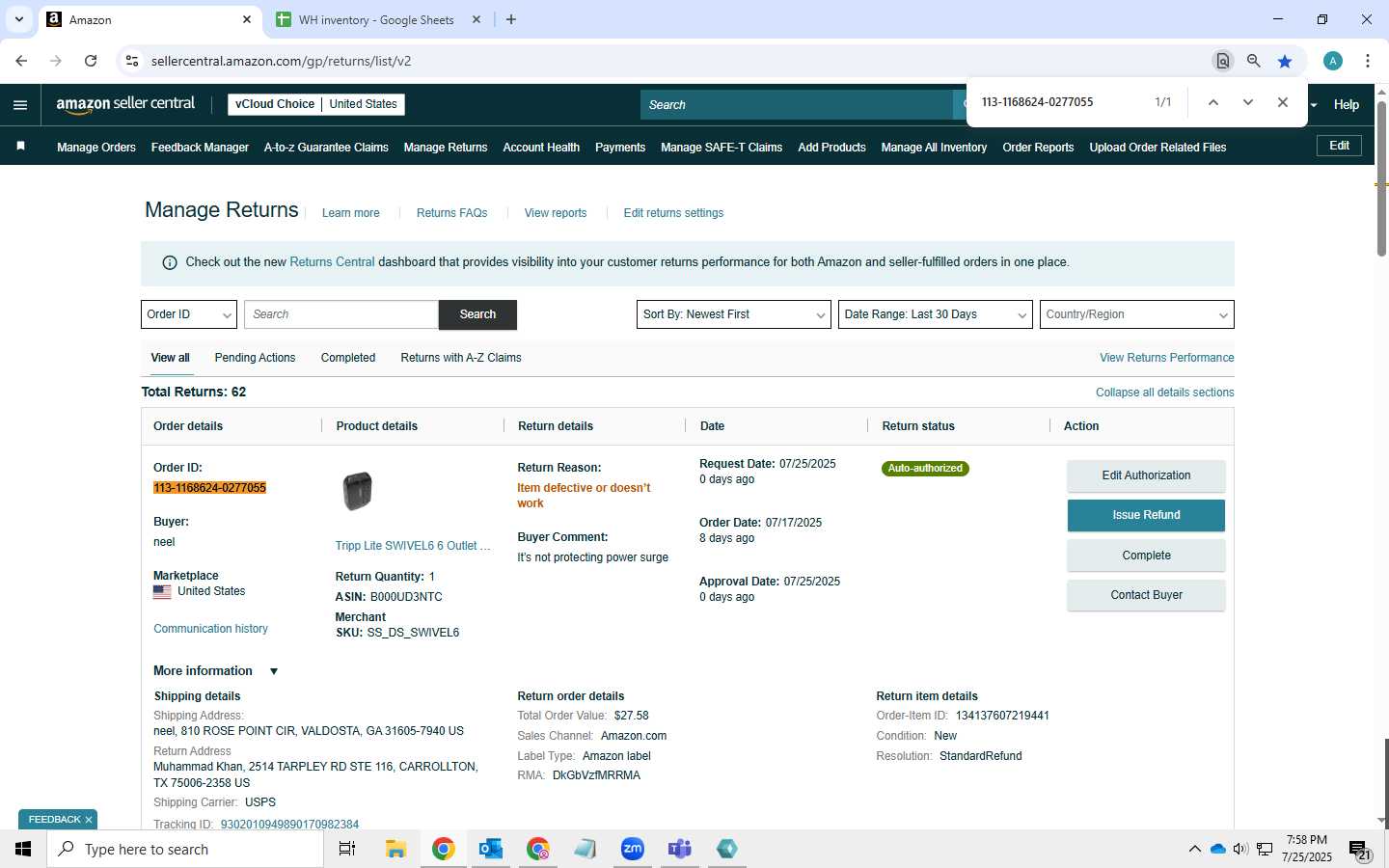Close the Amazon browser tab
This screenshot has height=868, width=1389.
247,19
